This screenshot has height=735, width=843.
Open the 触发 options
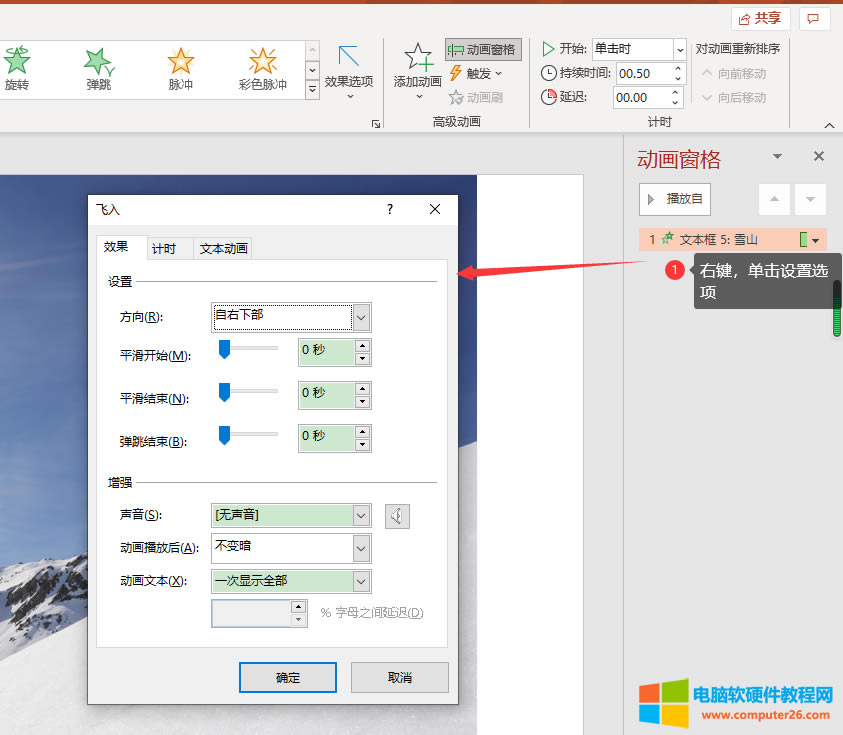coord(475,72)
